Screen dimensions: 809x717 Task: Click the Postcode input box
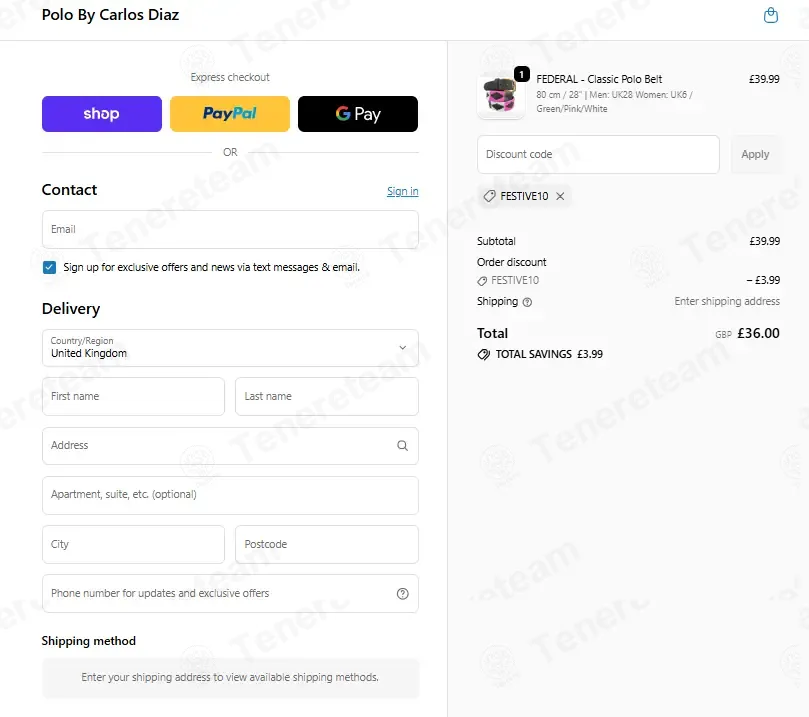point(327,544)
